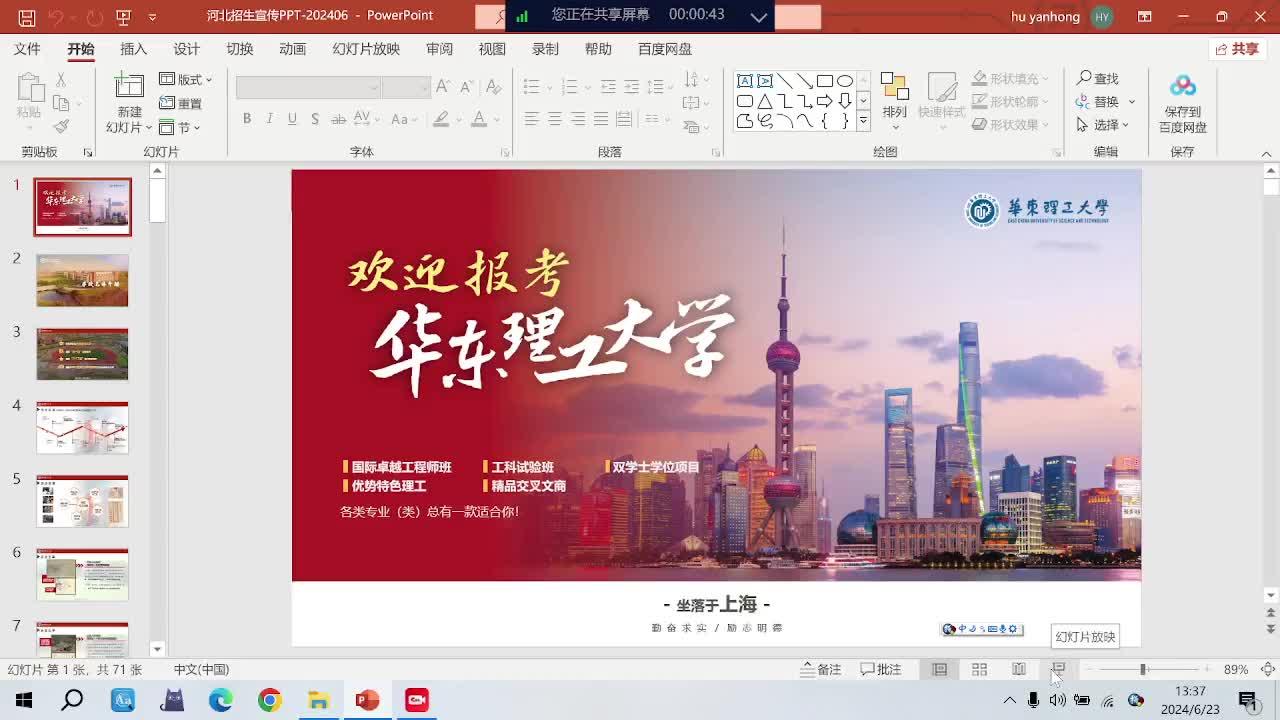Click the Reset (重置) slide button
Screen dimensions: 1280x720
tap(181, 103)
